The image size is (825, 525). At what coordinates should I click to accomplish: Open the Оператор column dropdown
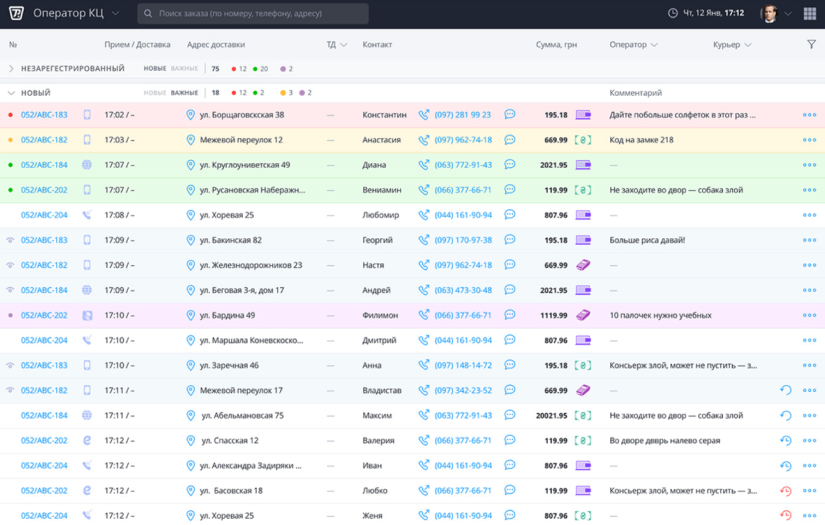tap(633, 45)
